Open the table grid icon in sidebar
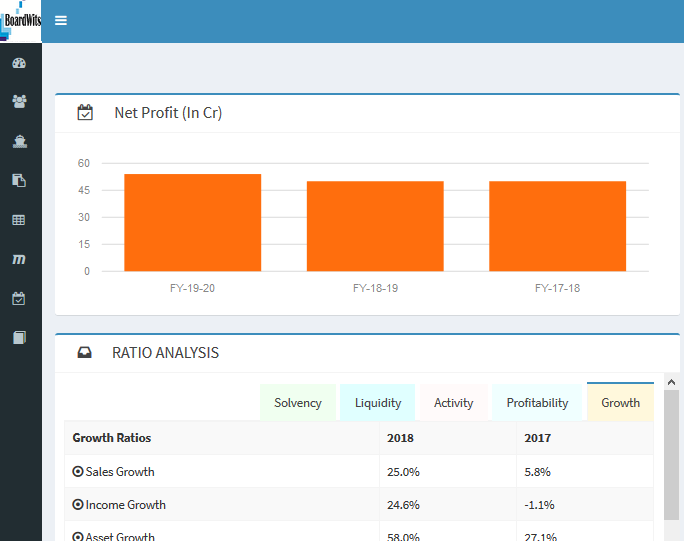This screenshot has width=684, height=541. click(x=19, y=219)
